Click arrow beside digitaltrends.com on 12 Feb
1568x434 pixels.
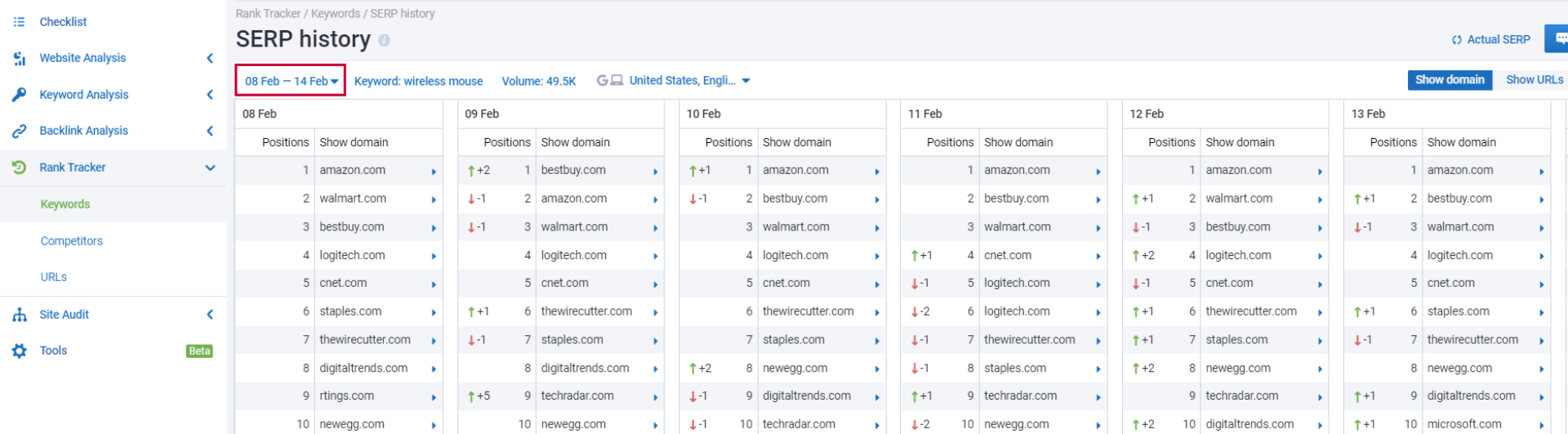[1320, 426]
